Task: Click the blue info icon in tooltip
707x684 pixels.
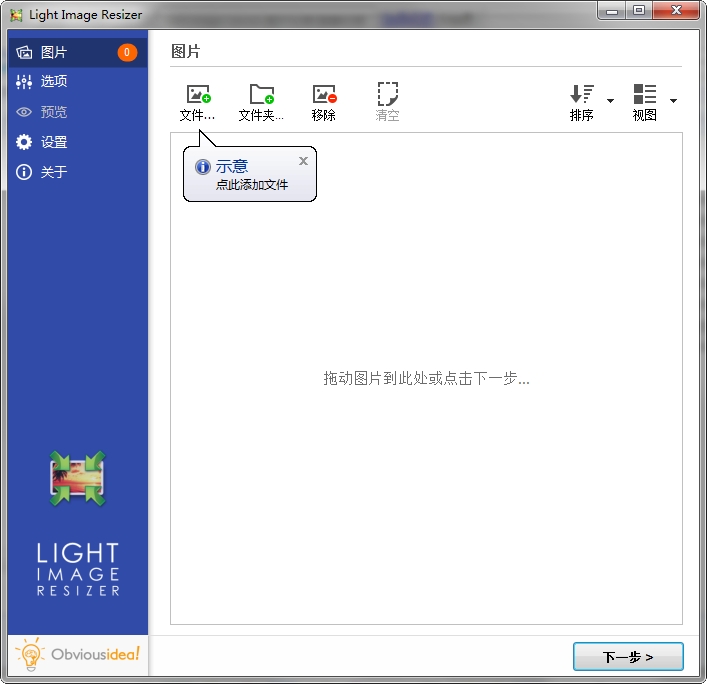Action: coord(203,167)
